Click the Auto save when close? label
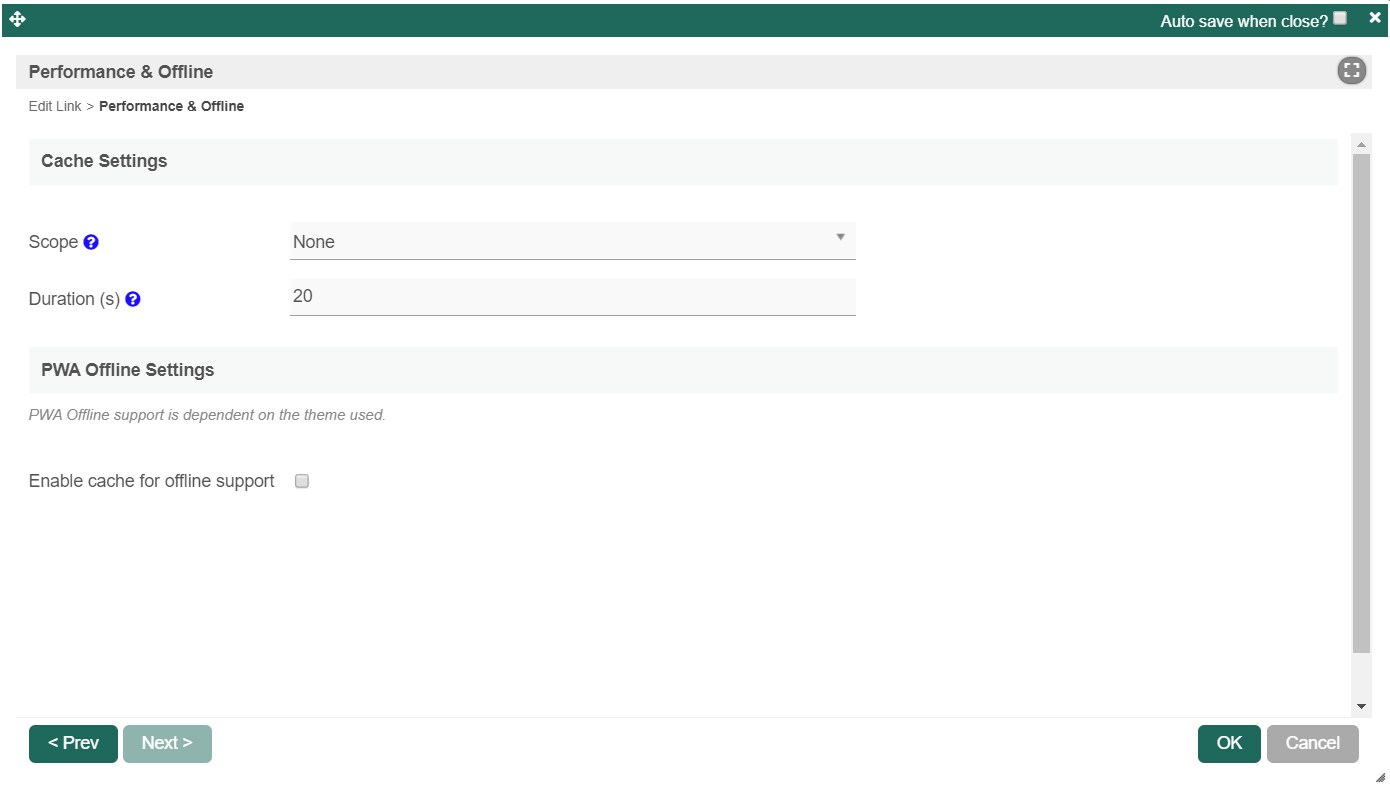The image size is (1390, 788). pyautogui.click(x=1244, y=20)
